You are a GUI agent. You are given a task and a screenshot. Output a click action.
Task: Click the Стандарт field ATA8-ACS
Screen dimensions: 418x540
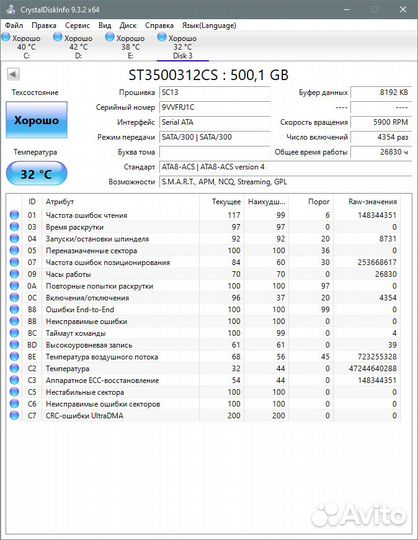click(285, 167)
